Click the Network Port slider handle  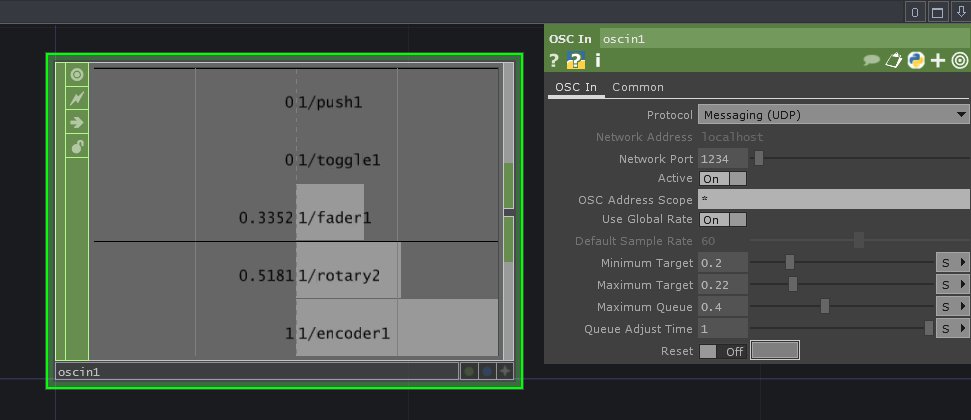[759, 158]
